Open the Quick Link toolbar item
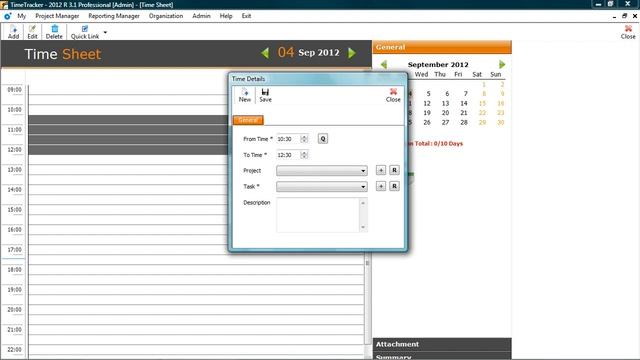The image size is (640, 360). click(x=85, y=31)
